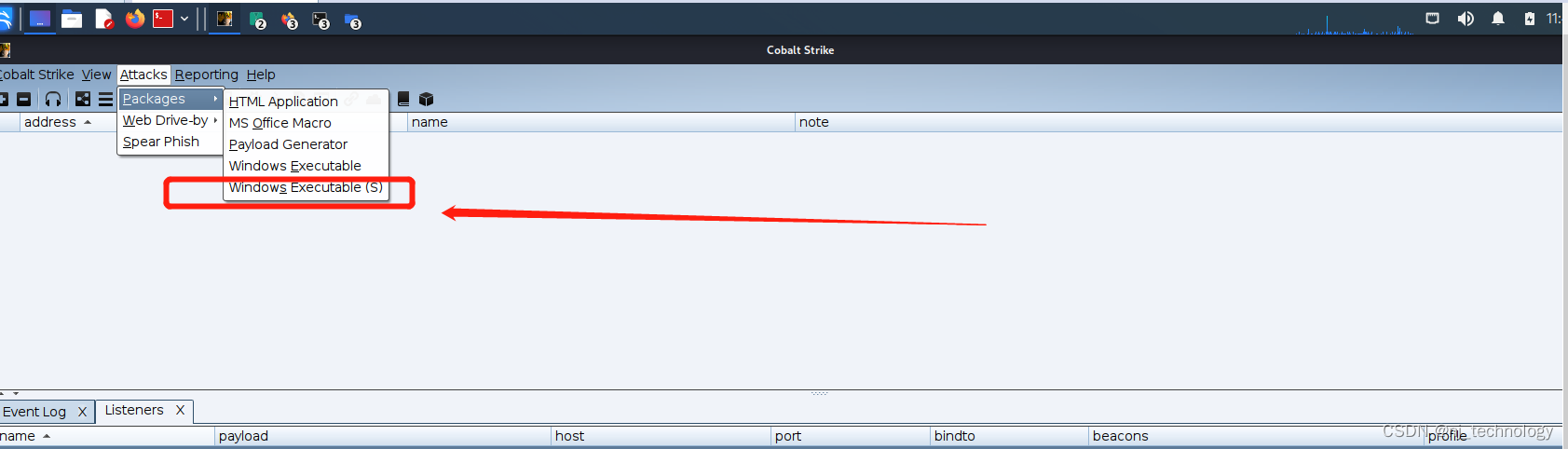Open the notifications bell icon

[x=1498, y=19]
